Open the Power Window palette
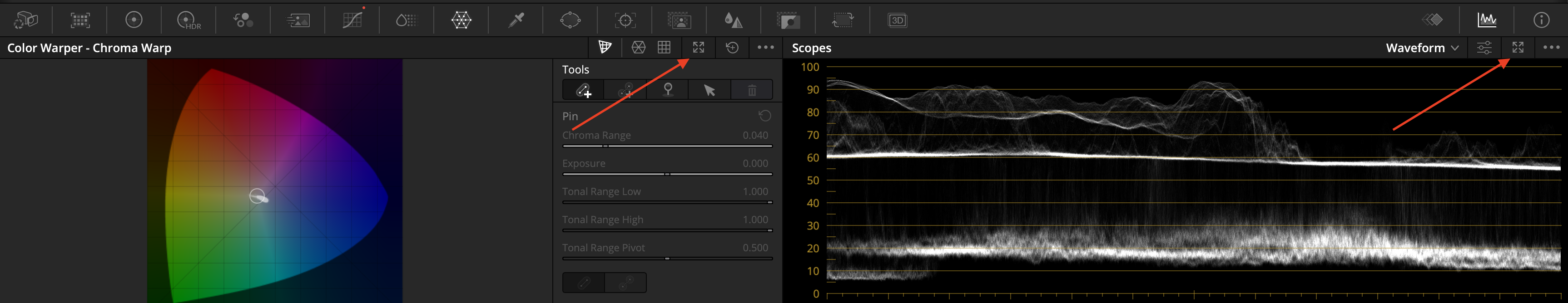This screenshot has height=303, width=1568. point(571,20)
